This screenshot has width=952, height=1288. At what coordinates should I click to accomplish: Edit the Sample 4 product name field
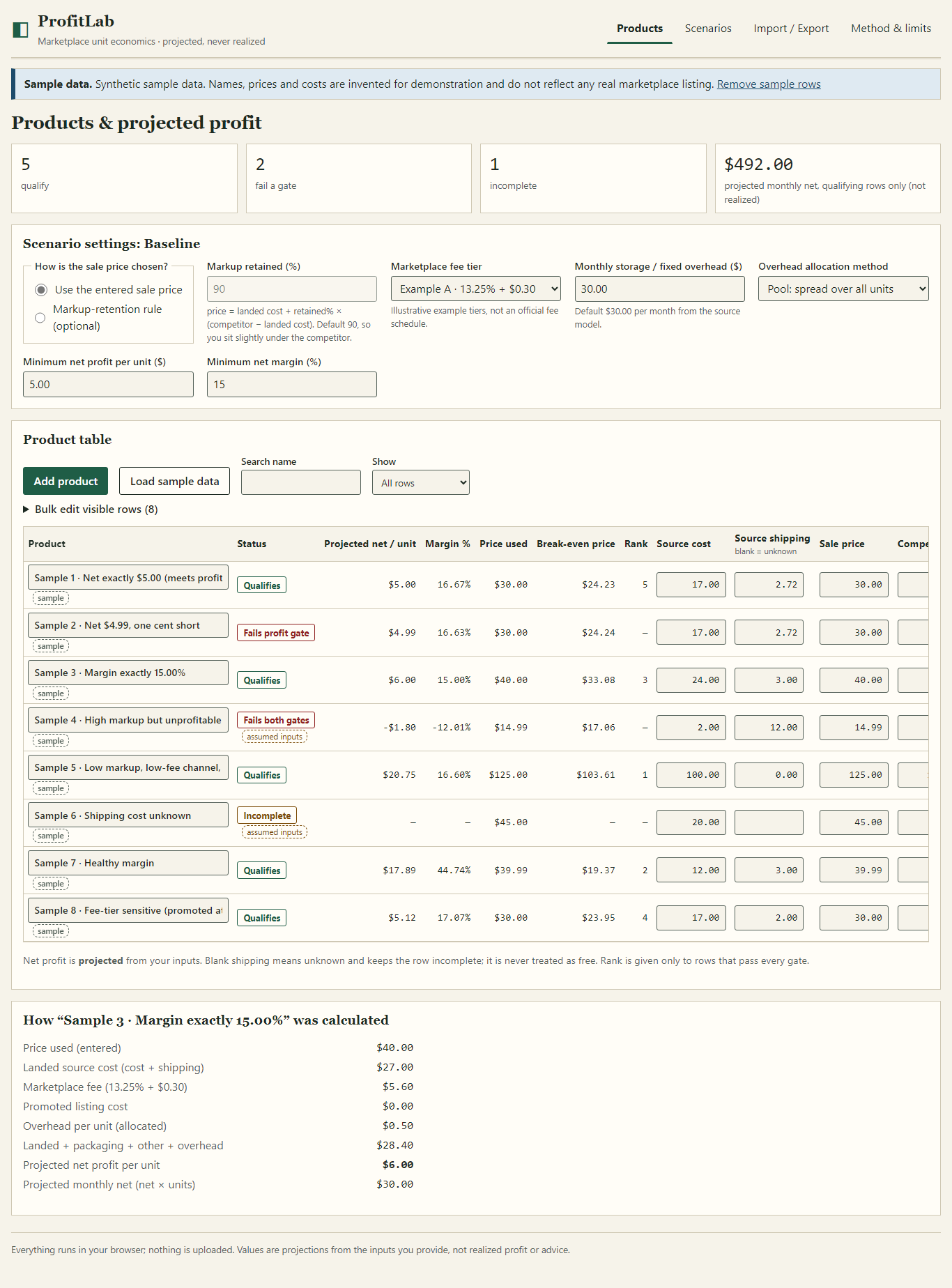pyautogui.click(x=128, y=720)
